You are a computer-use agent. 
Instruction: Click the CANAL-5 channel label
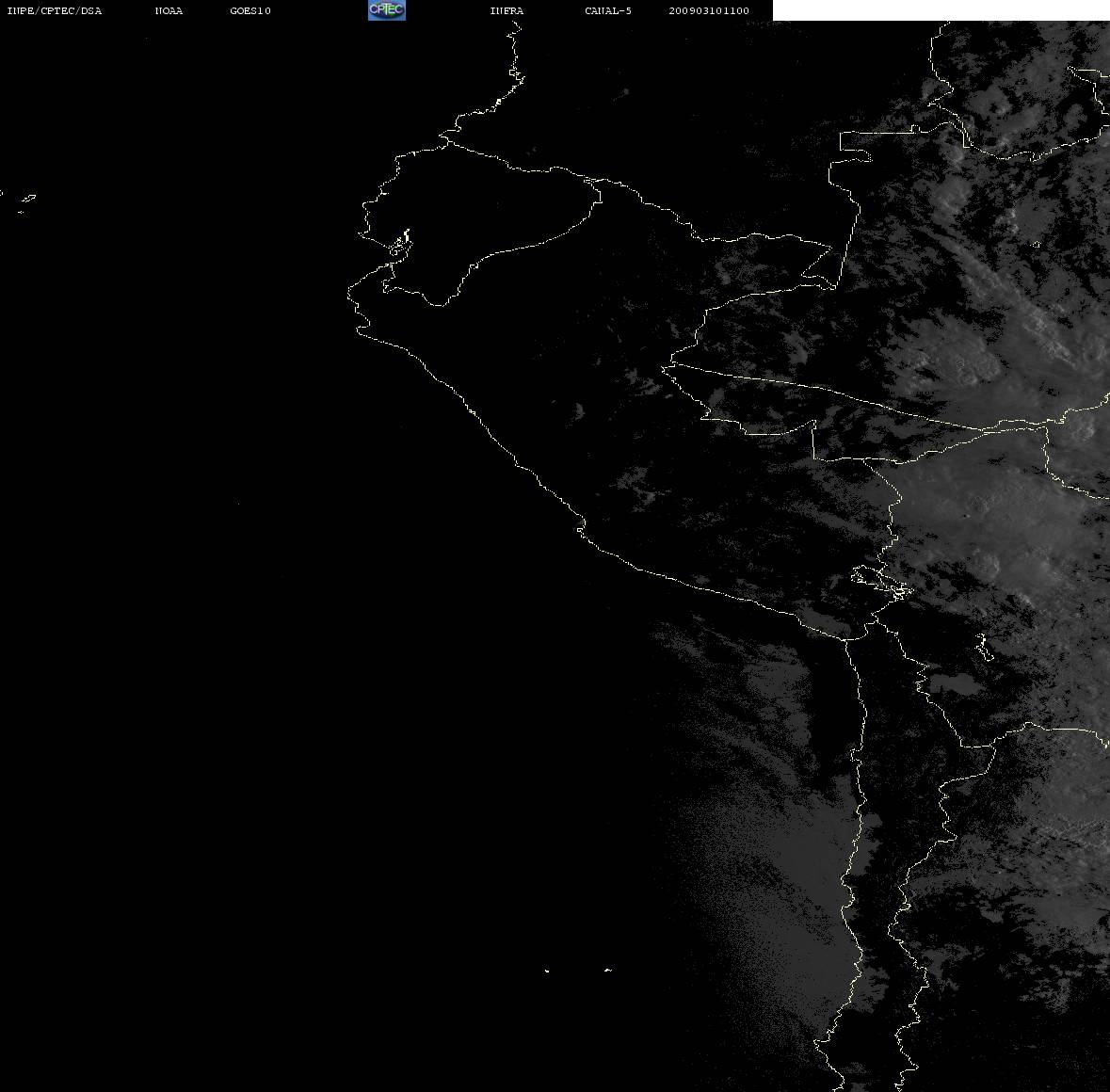(608, 10)
